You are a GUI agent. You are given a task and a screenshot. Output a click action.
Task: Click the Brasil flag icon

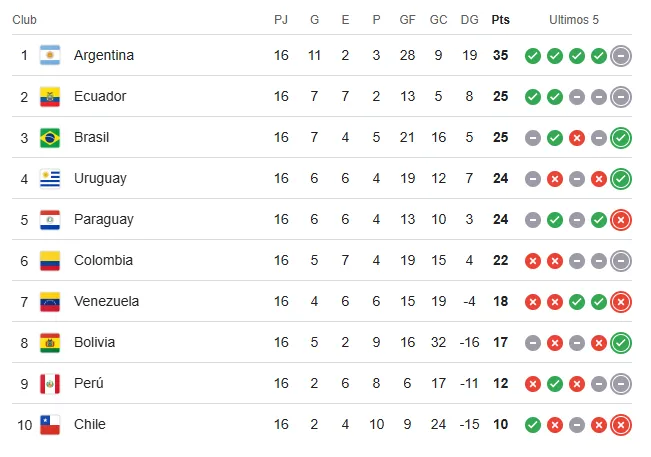pyautogui.click(x=50, y=137)
